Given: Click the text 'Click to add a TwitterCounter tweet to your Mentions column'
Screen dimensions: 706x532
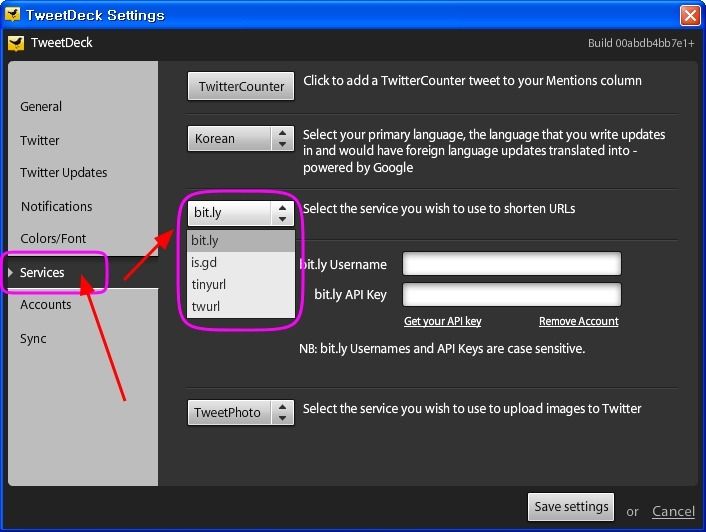Looking at the screenshot, I should click(472, 81).
